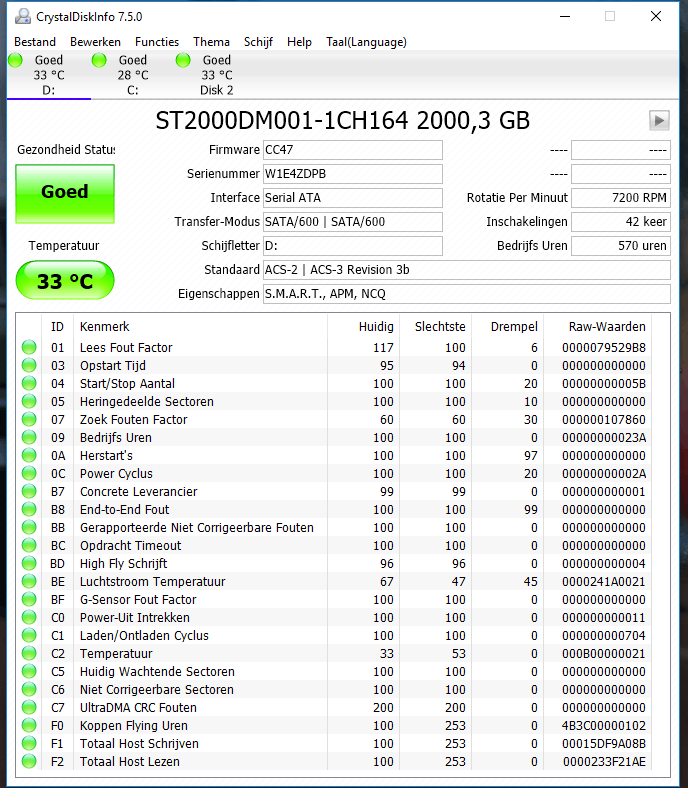Click status icon of Totaal Host Lezen row

(29, 761)
